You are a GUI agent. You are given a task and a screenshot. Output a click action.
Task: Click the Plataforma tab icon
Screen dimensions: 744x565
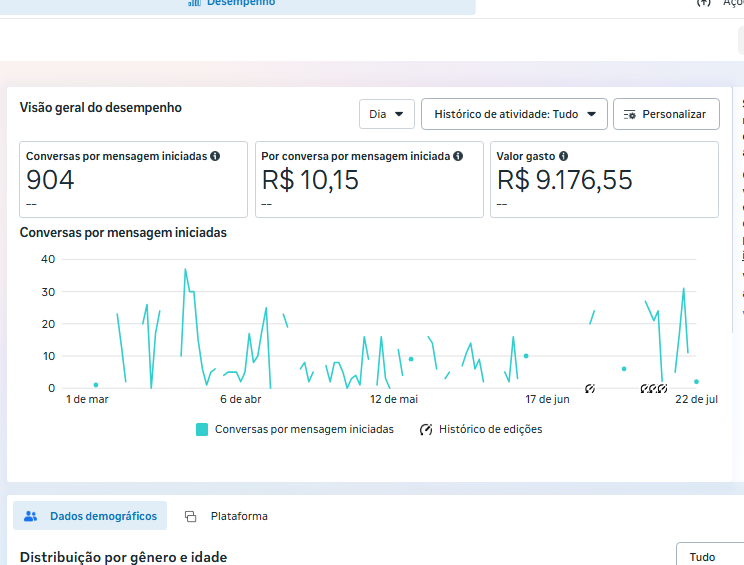tap(191, 516)
